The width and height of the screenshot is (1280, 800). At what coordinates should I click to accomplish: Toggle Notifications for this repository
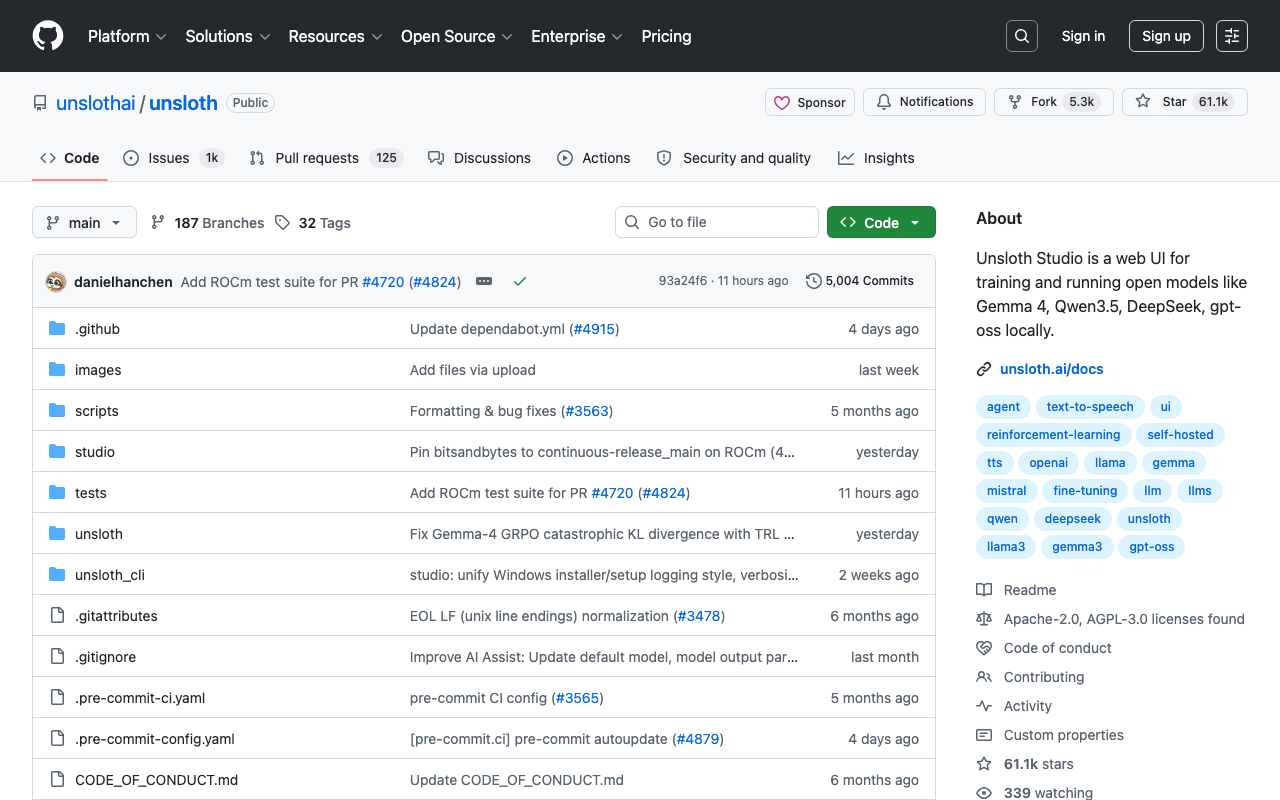(924, 102)
